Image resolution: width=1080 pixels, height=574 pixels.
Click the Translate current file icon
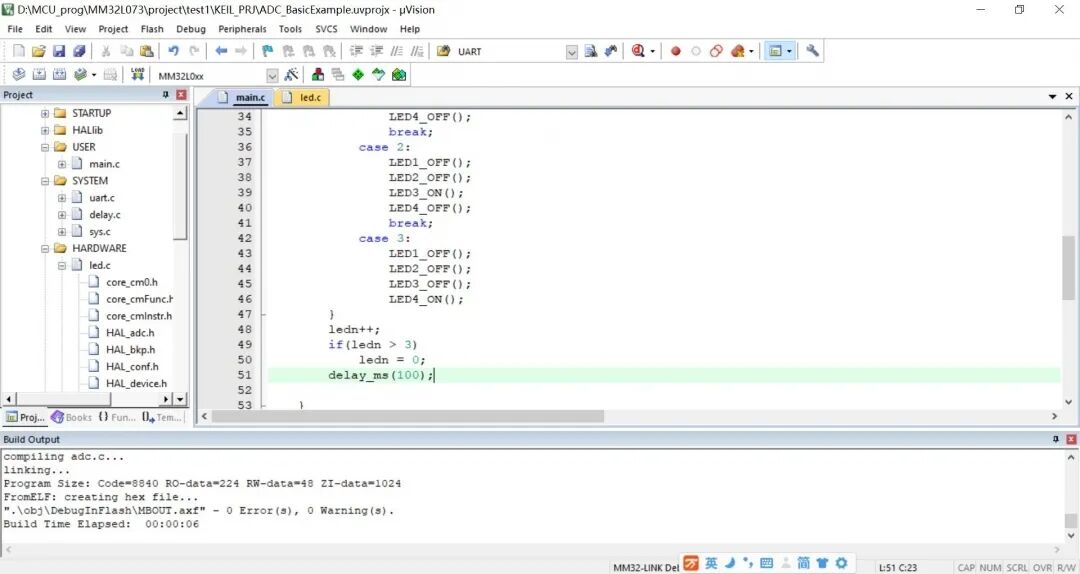click(19, 74)
